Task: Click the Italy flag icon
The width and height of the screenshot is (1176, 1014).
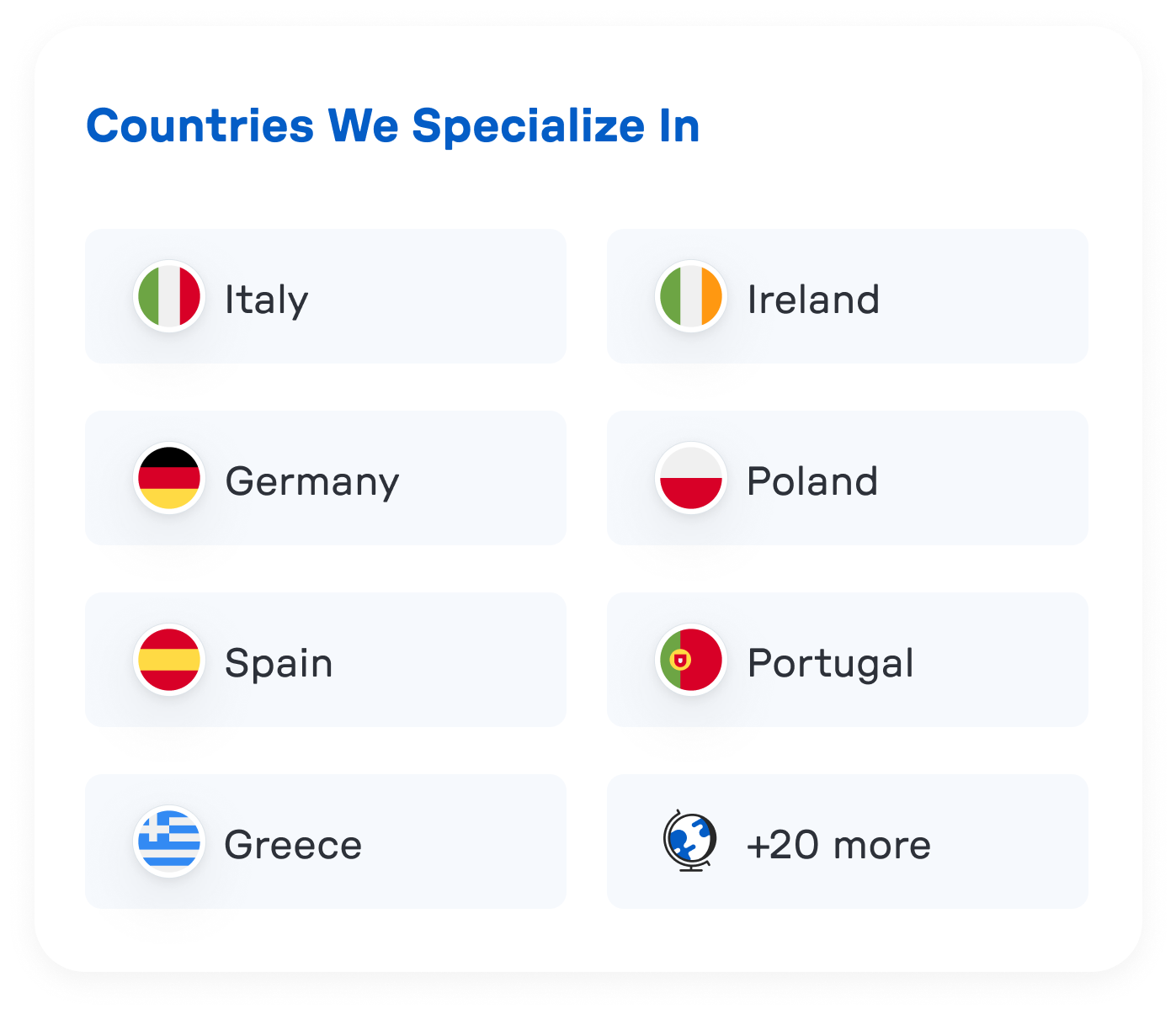Action: (x=168, y=296)
